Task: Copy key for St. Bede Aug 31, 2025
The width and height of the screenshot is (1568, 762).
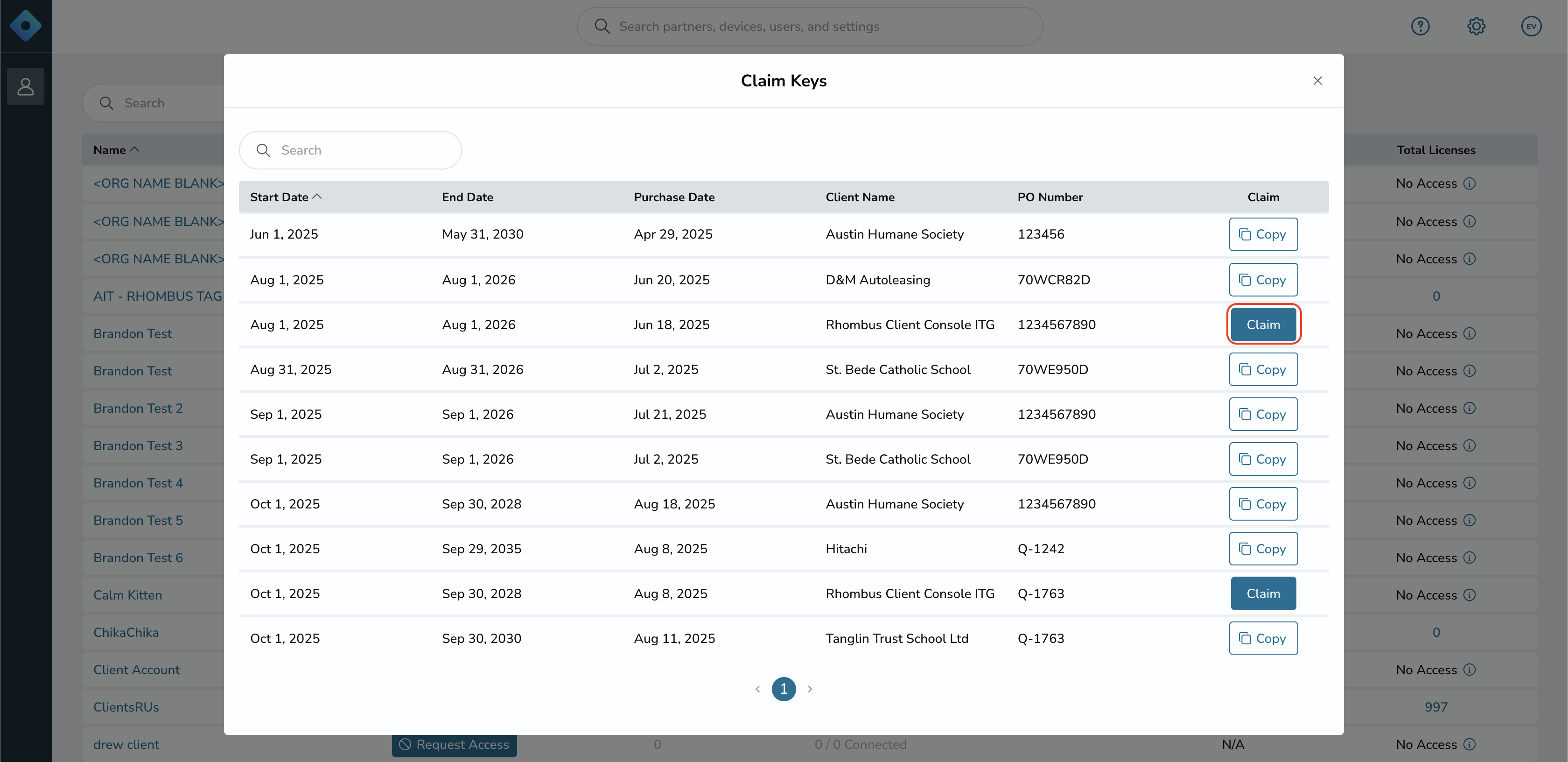Action: [1263, 369]
